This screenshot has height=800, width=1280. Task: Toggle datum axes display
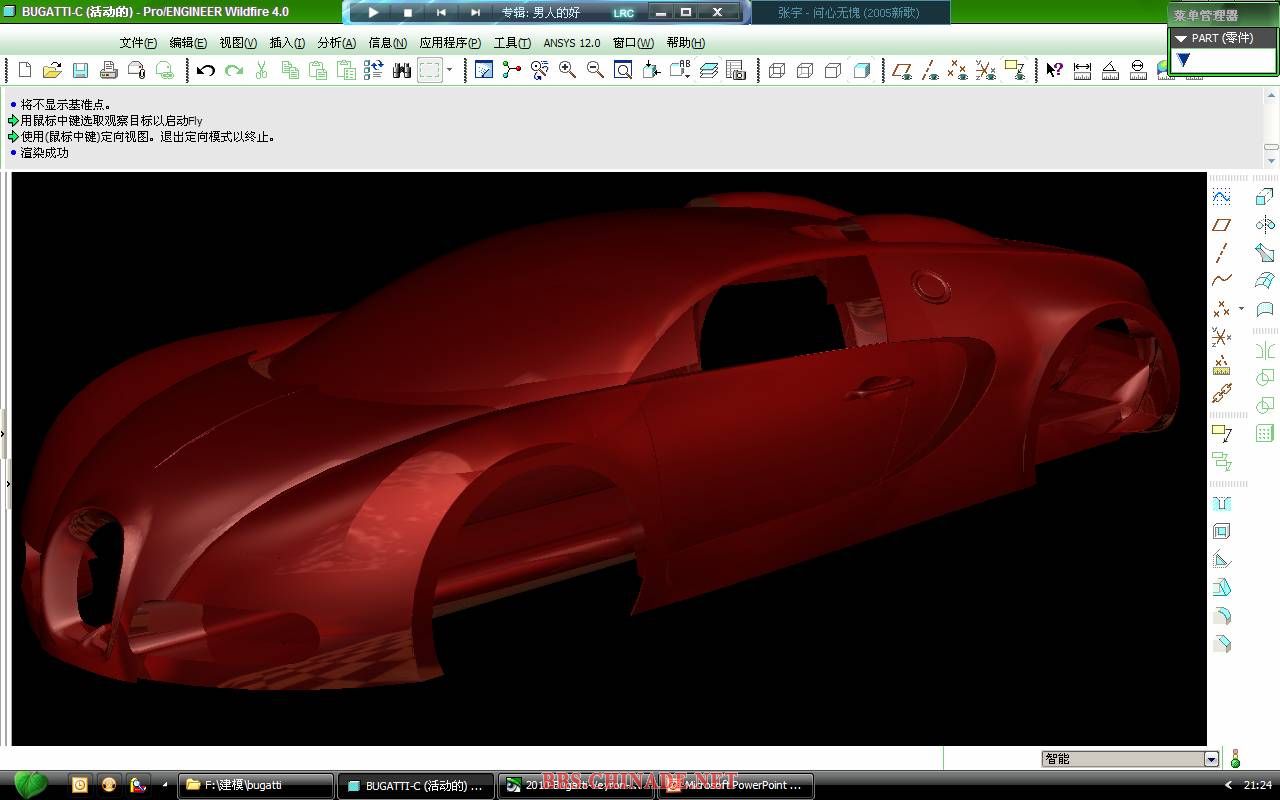coord(930,70)
